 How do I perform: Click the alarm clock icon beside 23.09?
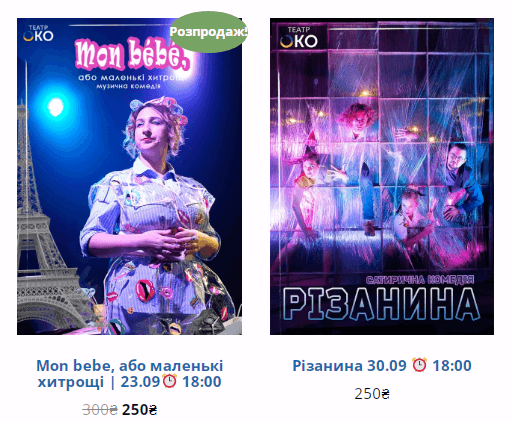[x=169, y=381]
